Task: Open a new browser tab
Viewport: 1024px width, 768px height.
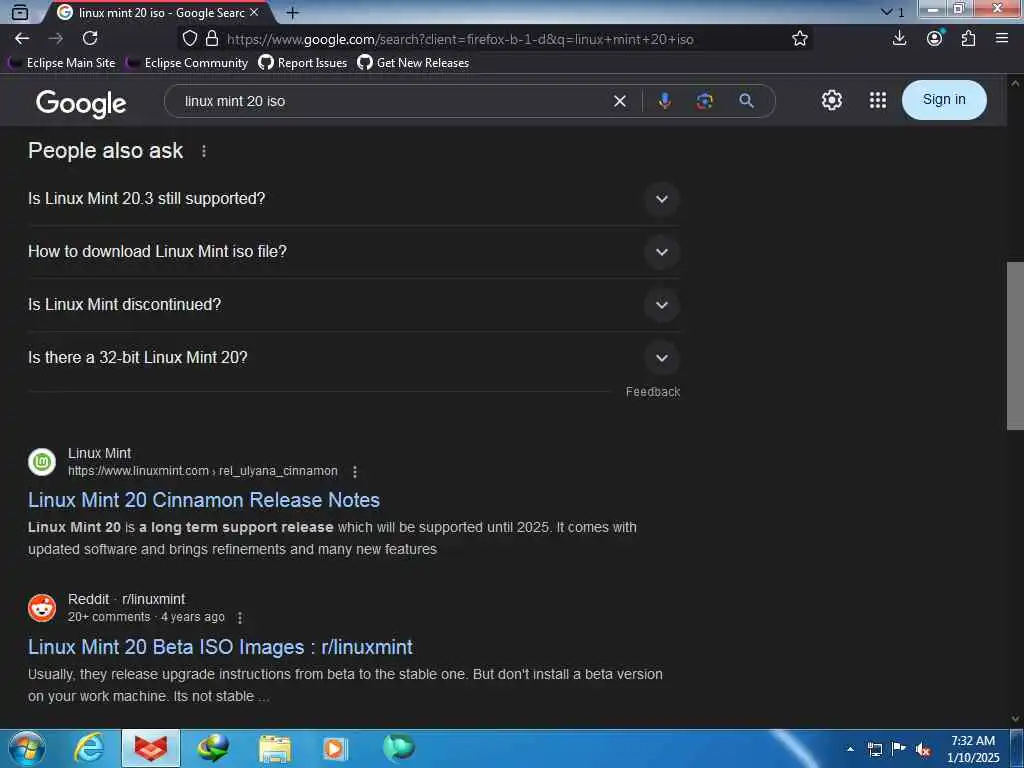Action: [293, 12]
